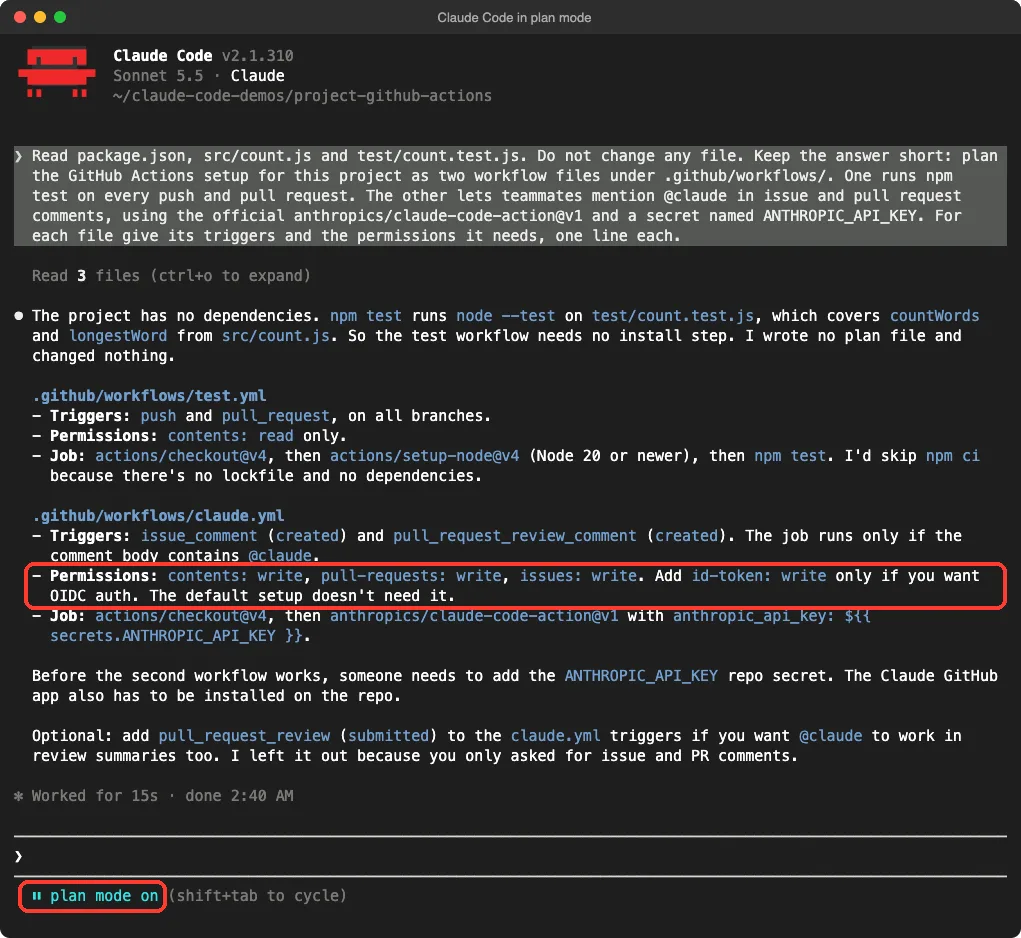Click bold 'Claude Code' header title
Viewport: 1021px width, 938px height.
163,56
